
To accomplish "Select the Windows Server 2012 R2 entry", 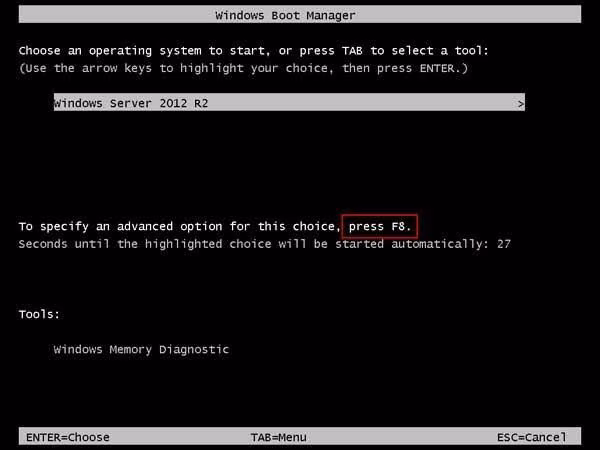I will click(x=289, y=103).
